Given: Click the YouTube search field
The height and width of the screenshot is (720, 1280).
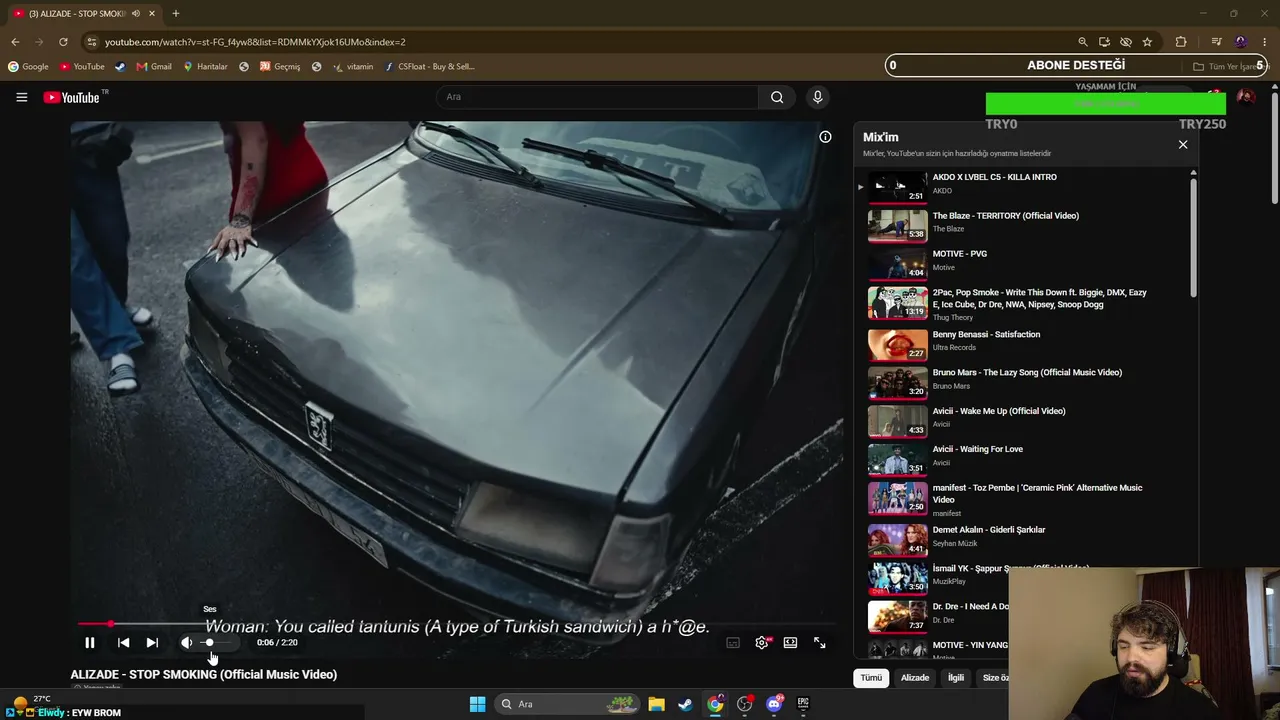Looking at the screenshot, I should pos(597,97).
